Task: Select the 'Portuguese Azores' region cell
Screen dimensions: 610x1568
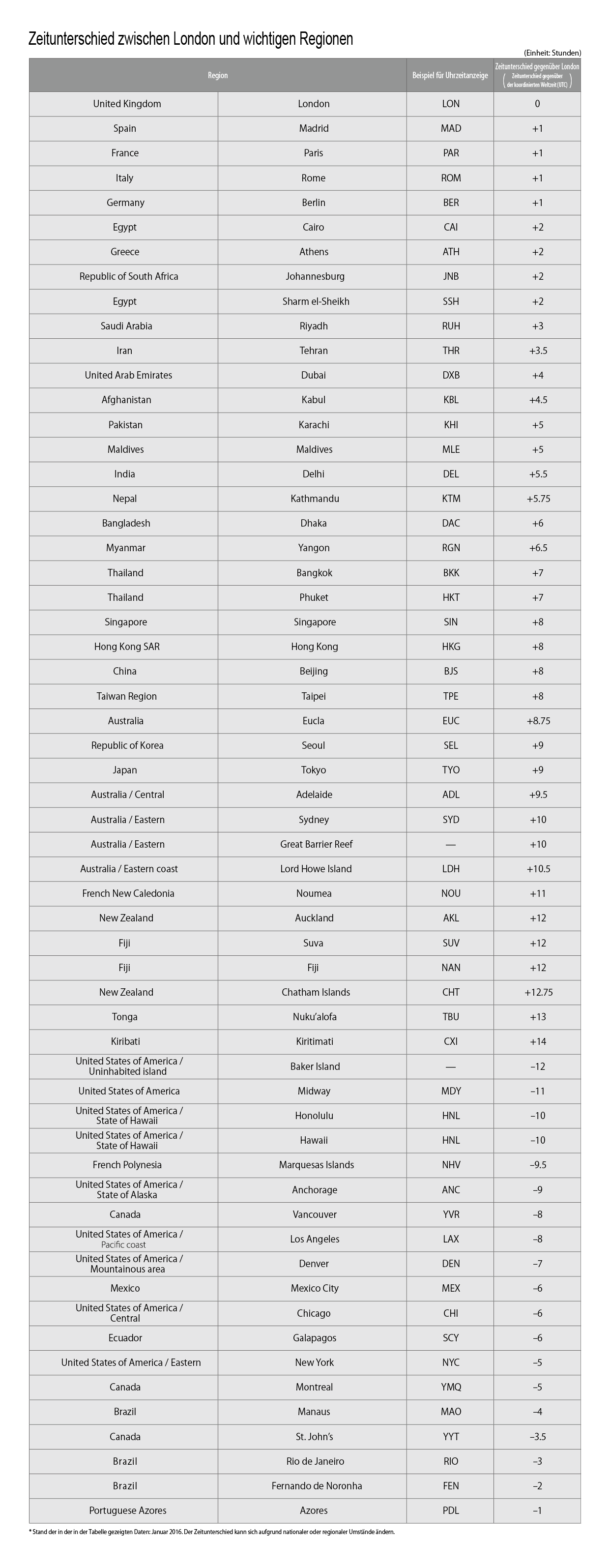Action: point(127,1511)
